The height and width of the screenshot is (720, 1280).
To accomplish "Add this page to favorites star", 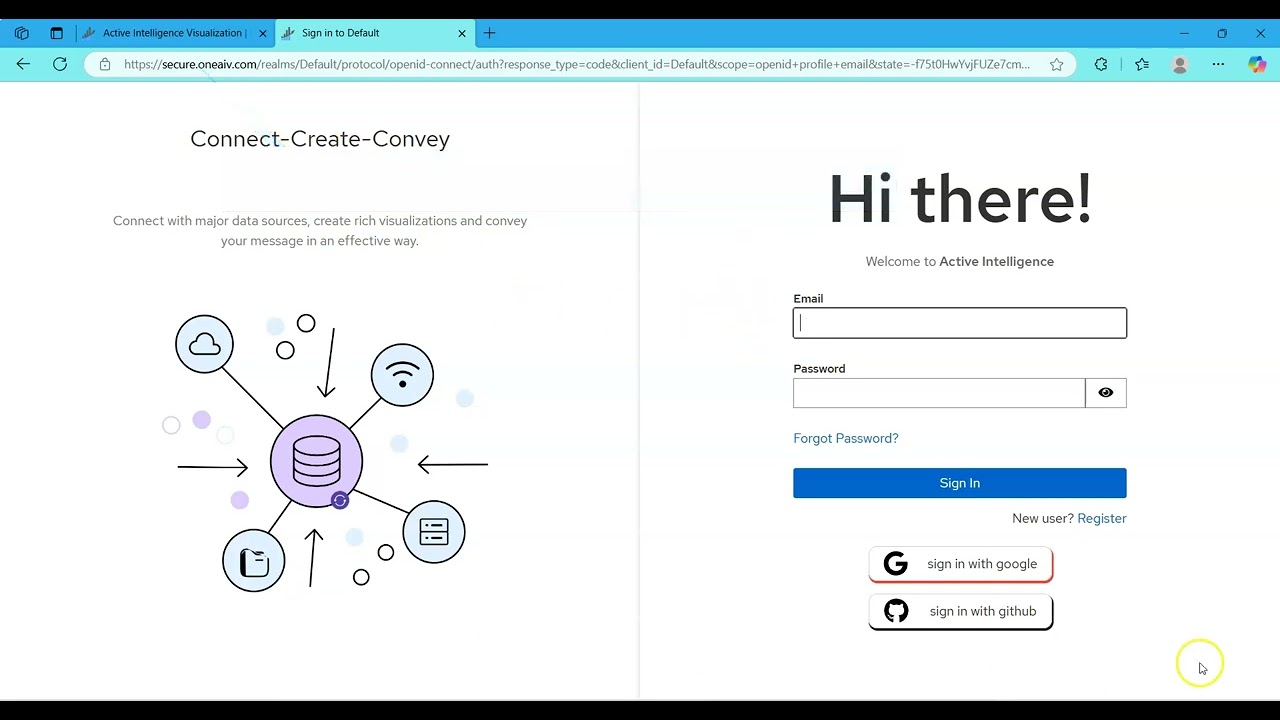I will (1056, 64).
